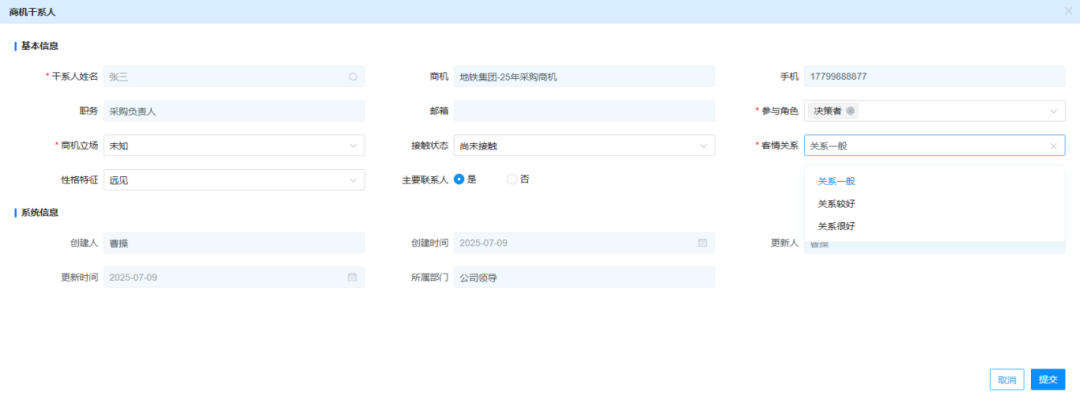Screen dimensions: 1080x400
Task: Click the 手机 number input field
Action: click(x=934, y=76)
